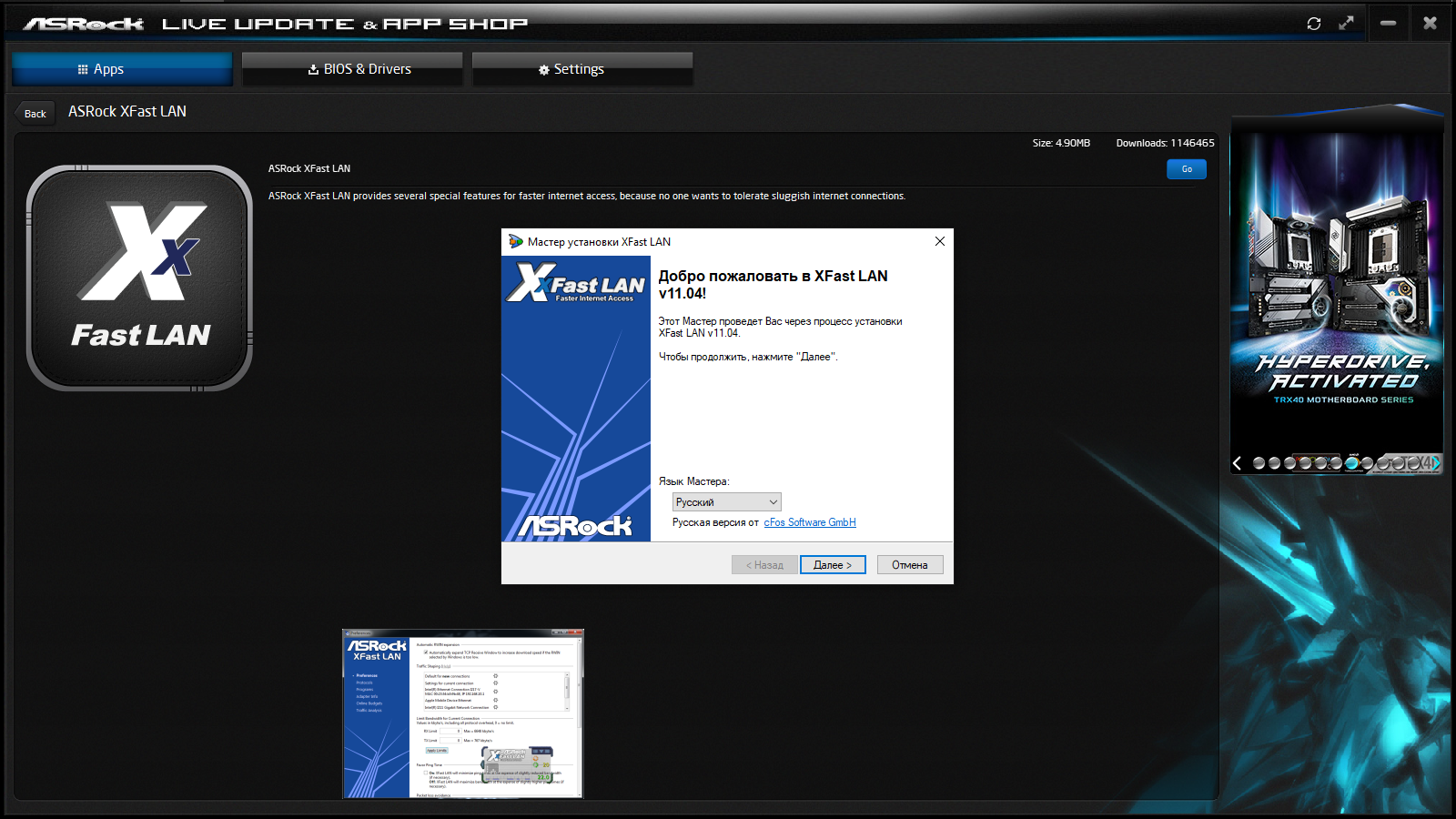Select the first banner carousel dot
The width and height of the screenshot is (1456, 819).
pos(1259,463)
